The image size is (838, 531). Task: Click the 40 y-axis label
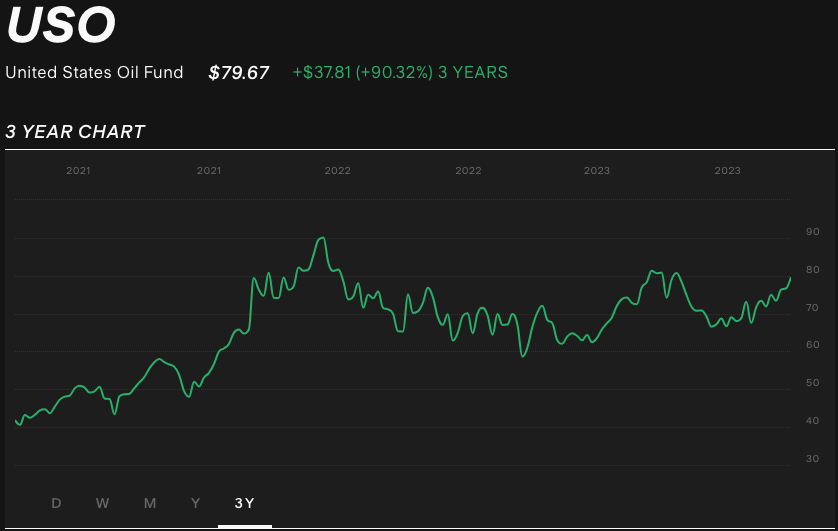(812, 420)
